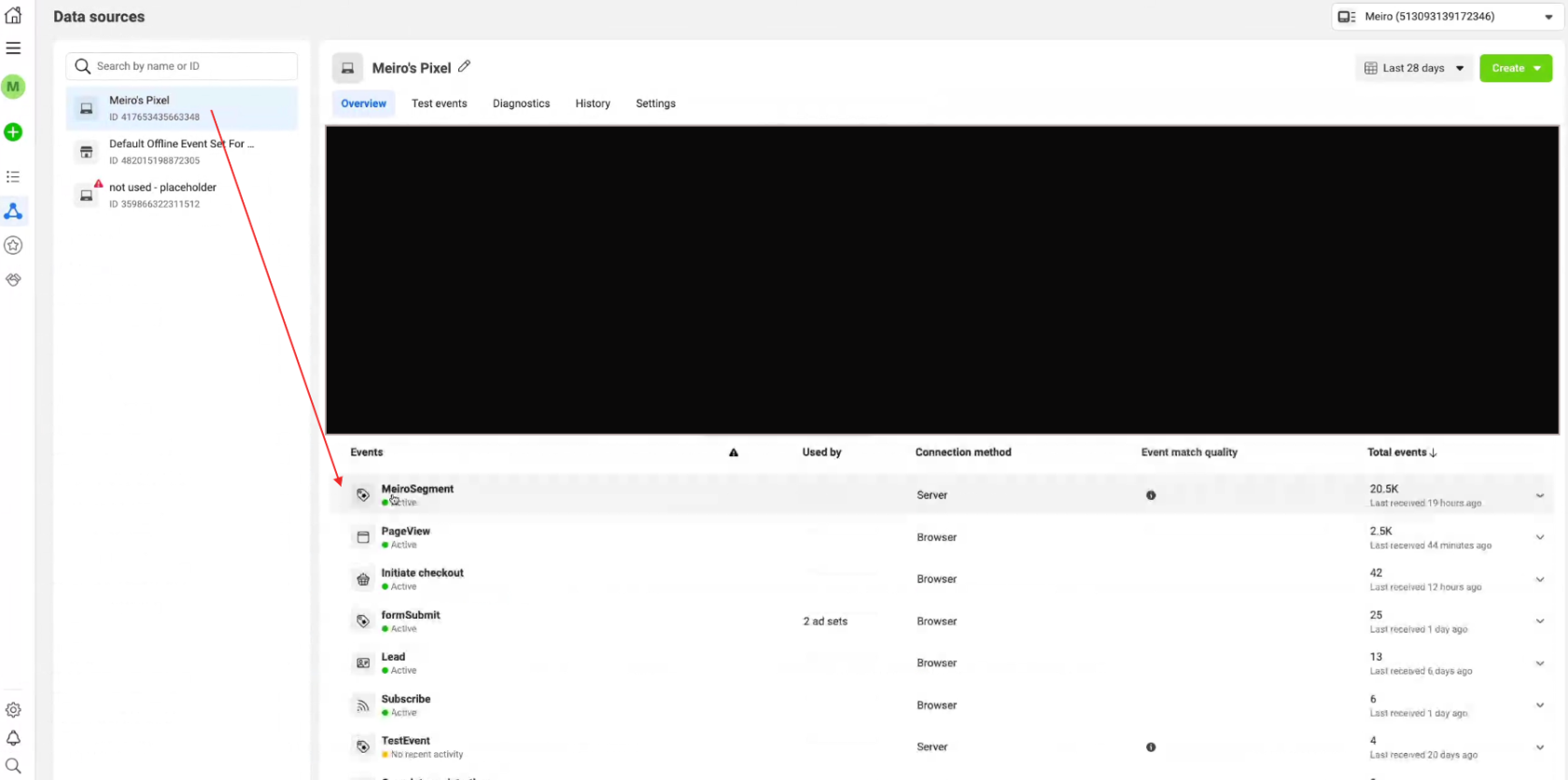Expand the Initiate checkout row chevron
Screen dimensions: 1568x780
1540,579
